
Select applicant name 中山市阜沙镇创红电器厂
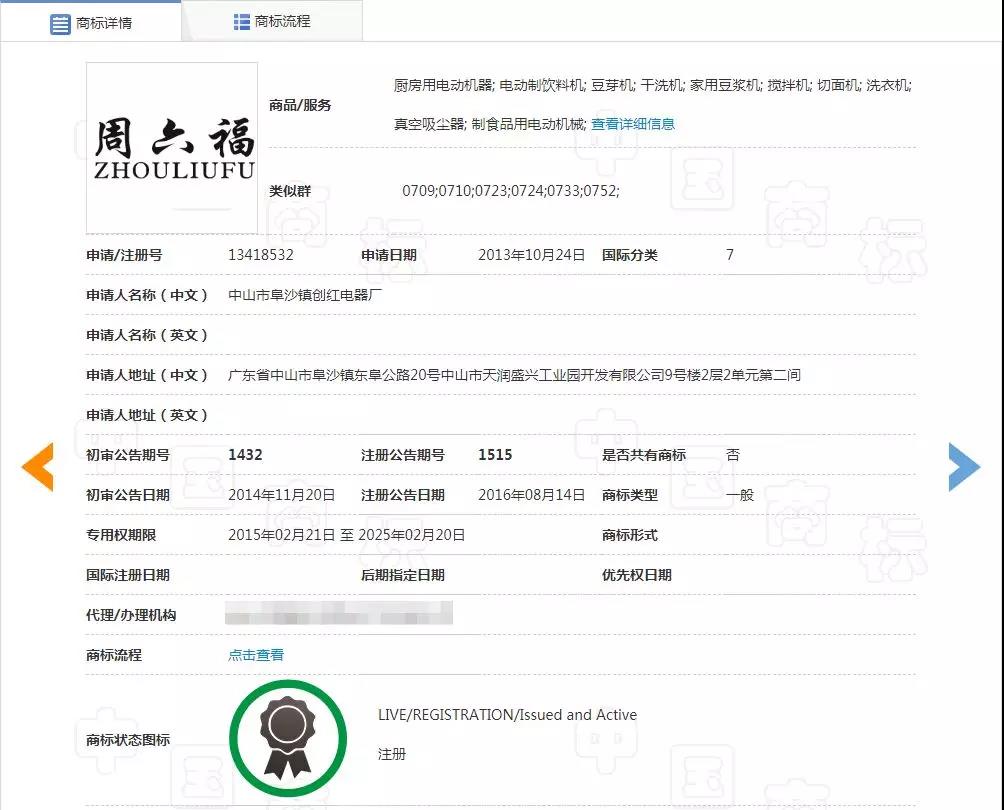305,295
